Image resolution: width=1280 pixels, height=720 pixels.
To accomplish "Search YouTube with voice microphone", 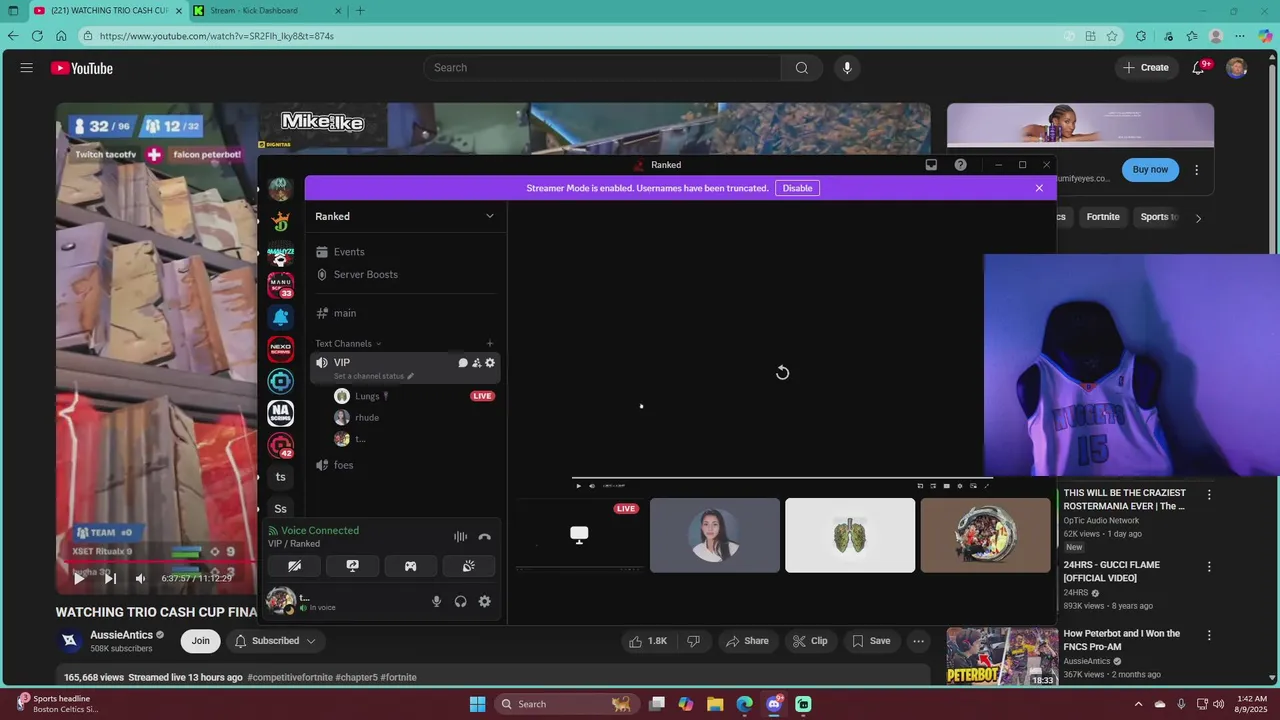I will click(x=847, y=68).
